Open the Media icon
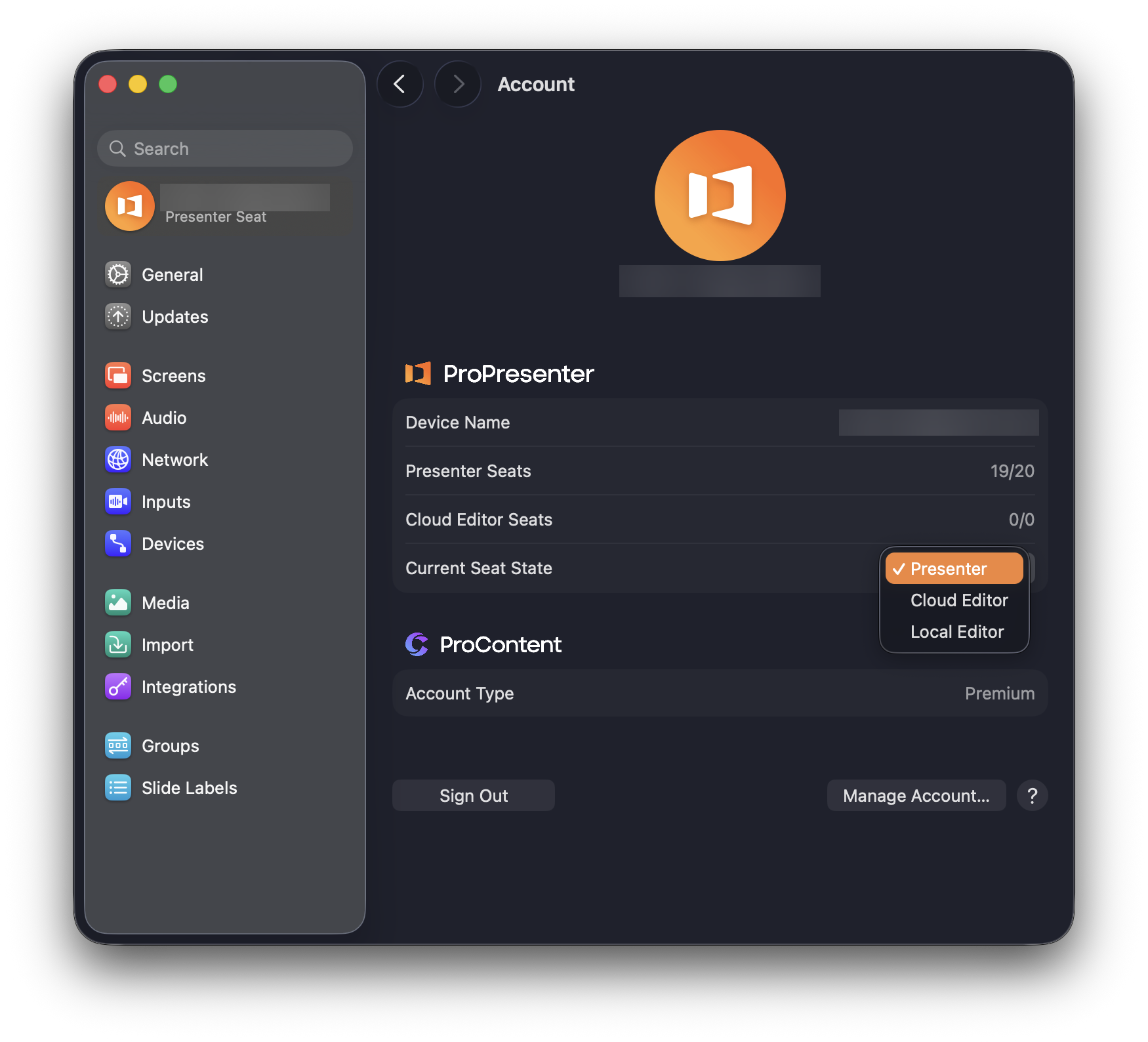Viewport: 1148px width, 1042px height. [x=118, y=602]
